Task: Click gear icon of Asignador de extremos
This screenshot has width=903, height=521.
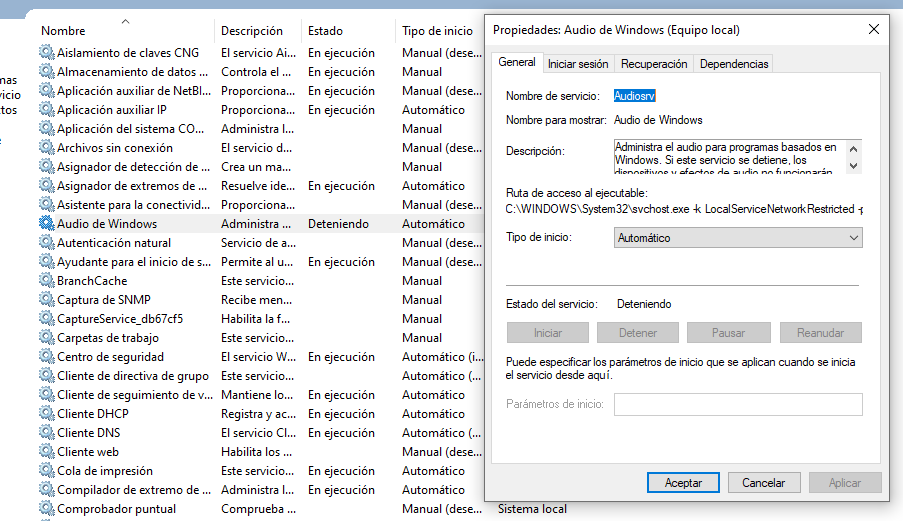Action: (x=47, y=185)
